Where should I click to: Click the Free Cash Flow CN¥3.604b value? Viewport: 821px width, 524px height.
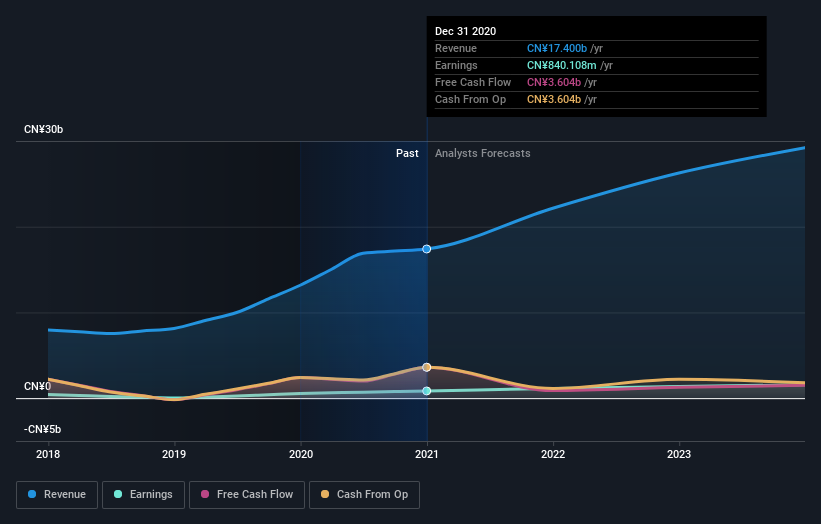[x=554, y=82]
